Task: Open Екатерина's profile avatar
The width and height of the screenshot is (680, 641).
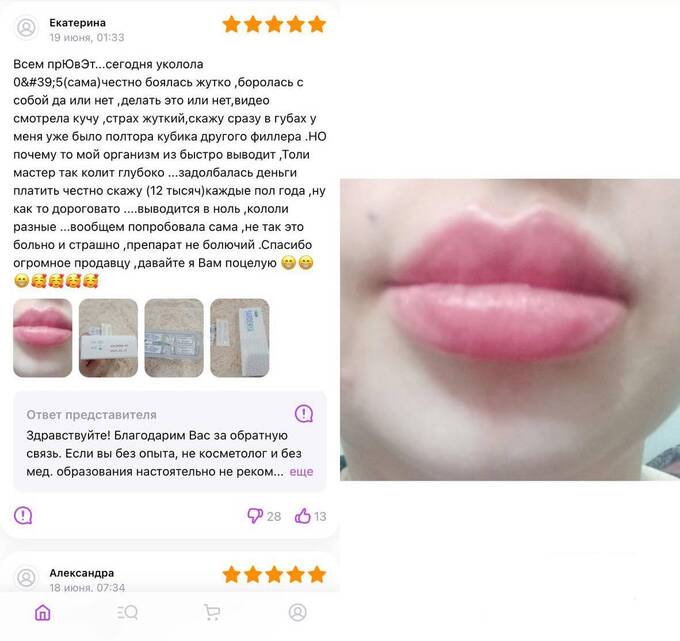Action: (x=26, y=28)
